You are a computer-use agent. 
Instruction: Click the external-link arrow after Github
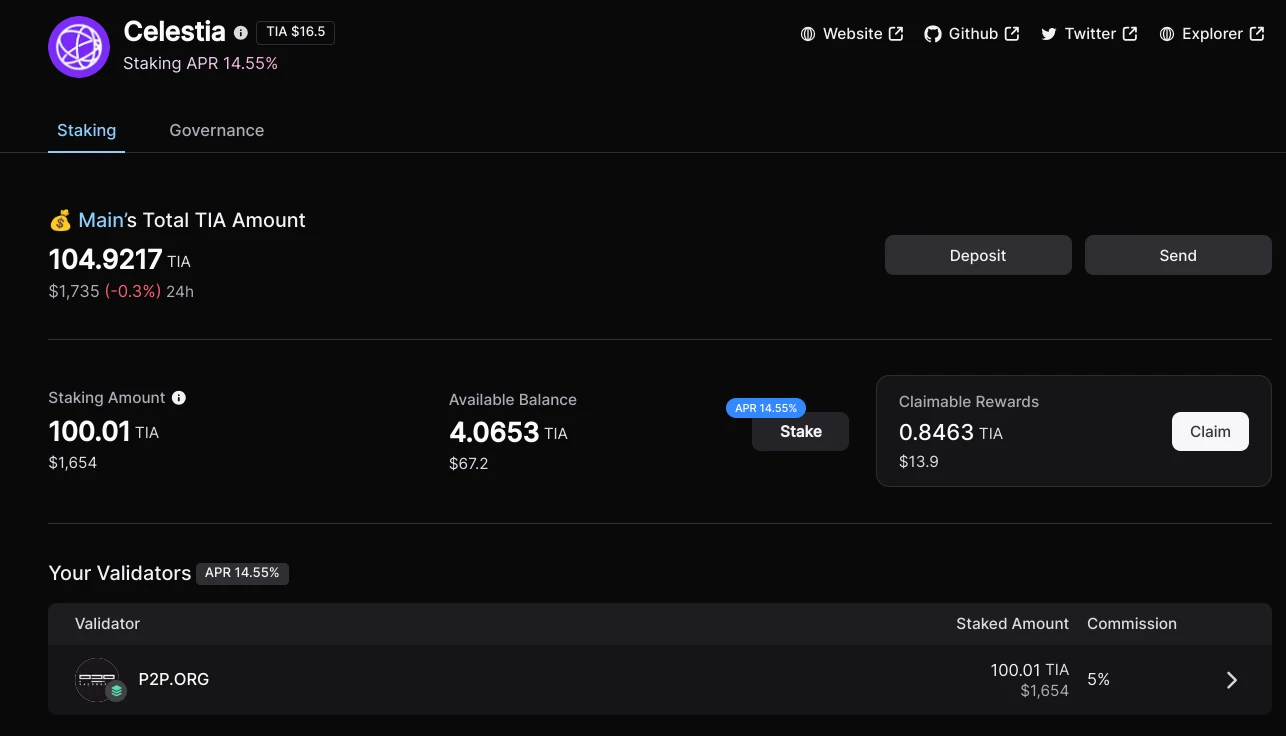[1012, 34]
